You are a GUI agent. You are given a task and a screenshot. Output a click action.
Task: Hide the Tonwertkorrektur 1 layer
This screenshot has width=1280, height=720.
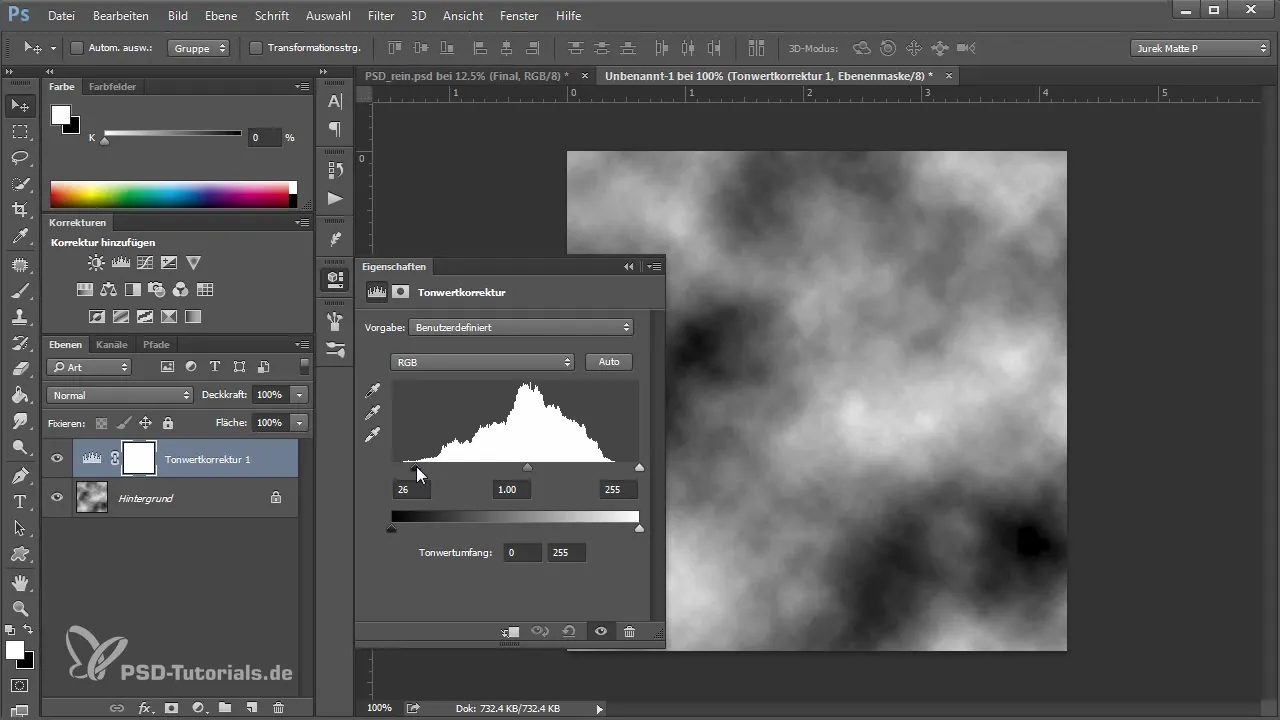tap(57, 458)
